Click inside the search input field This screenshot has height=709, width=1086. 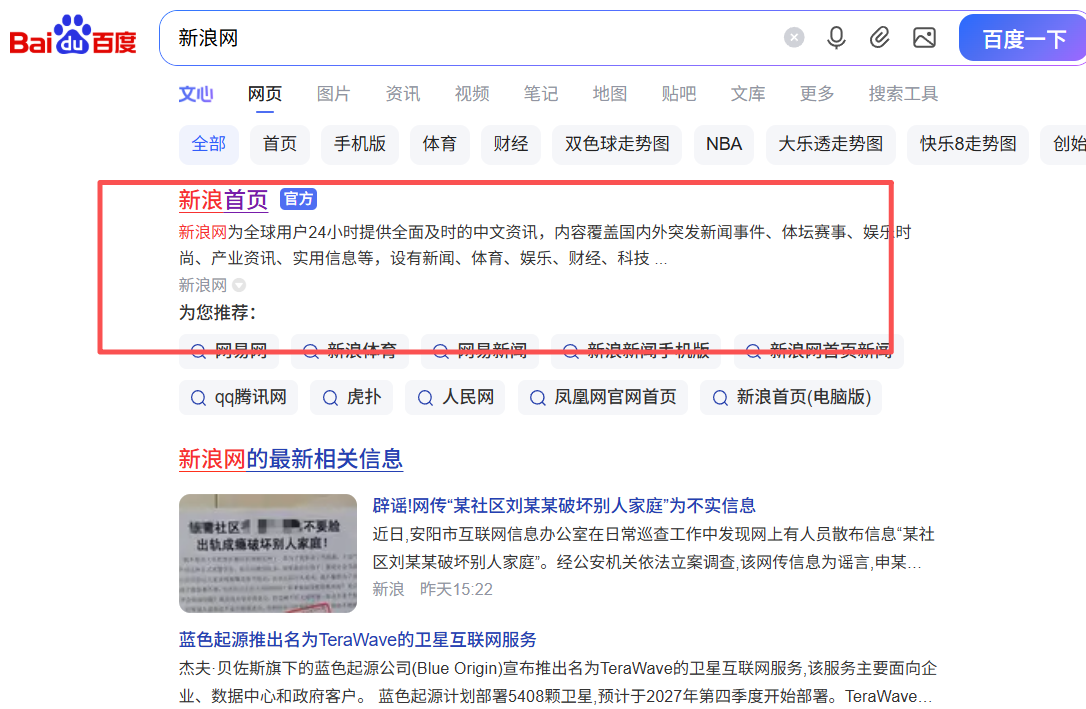(470, 38)
